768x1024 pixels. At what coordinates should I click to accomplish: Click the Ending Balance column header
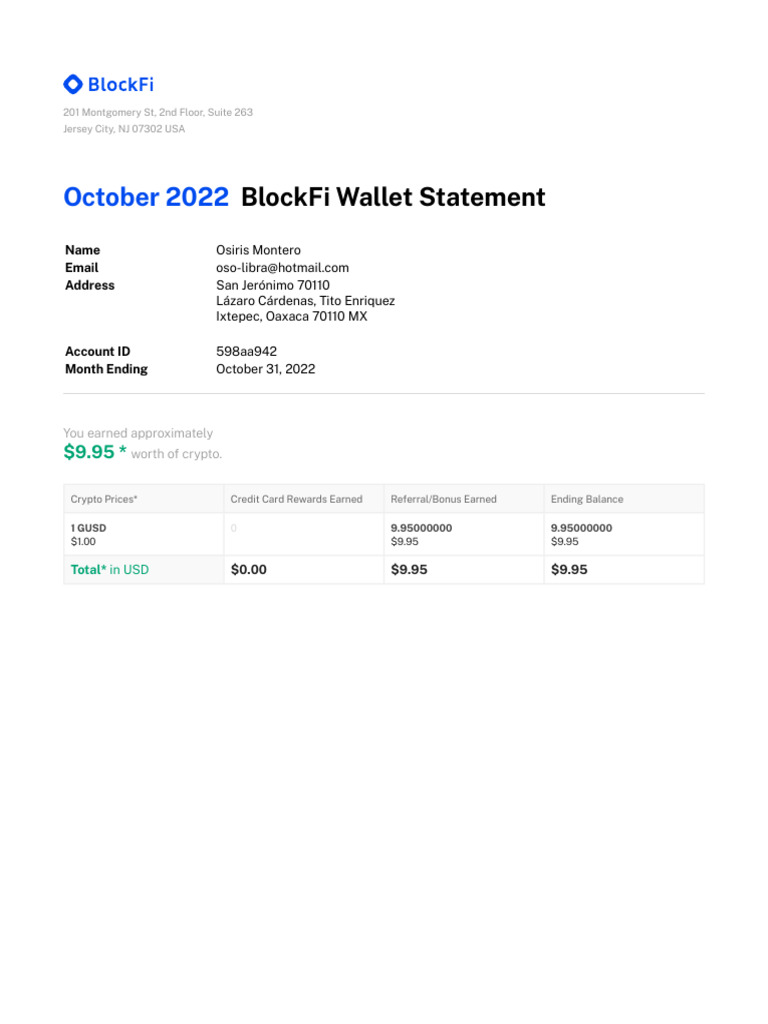click(x=587, y=499)
